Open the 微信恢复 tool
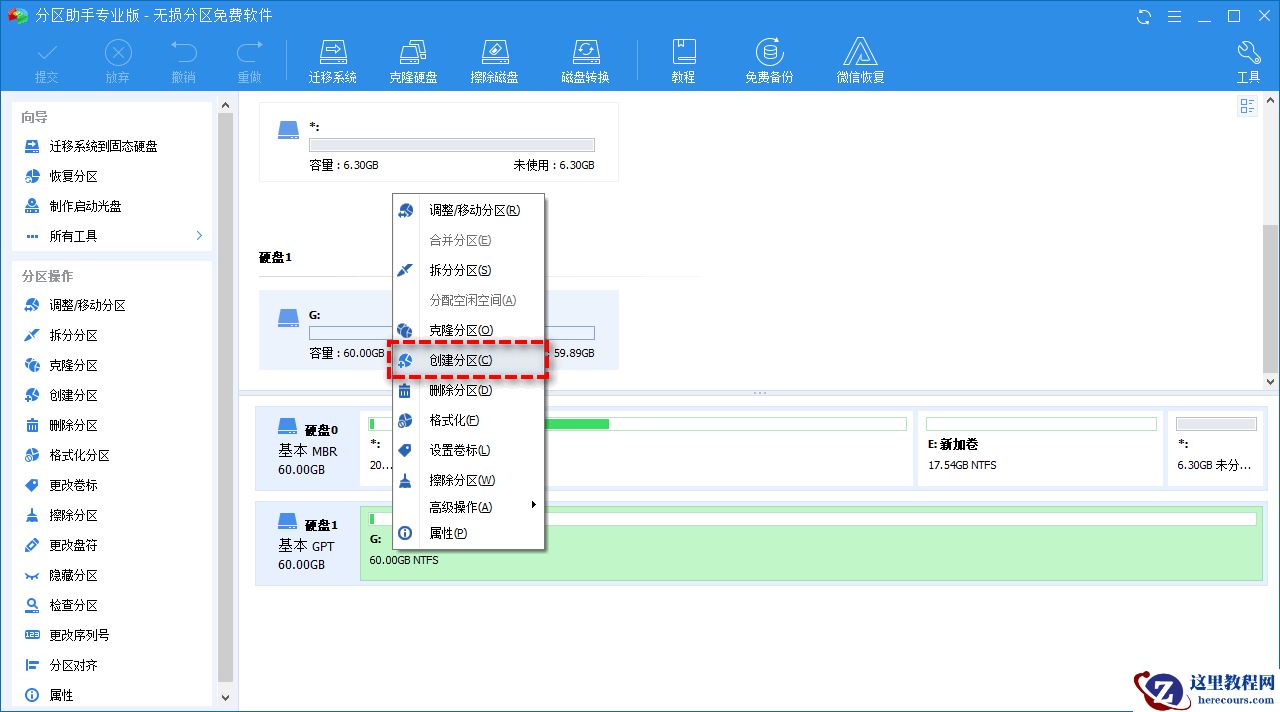Screen dimensions: 1280x712 [860, 58]
